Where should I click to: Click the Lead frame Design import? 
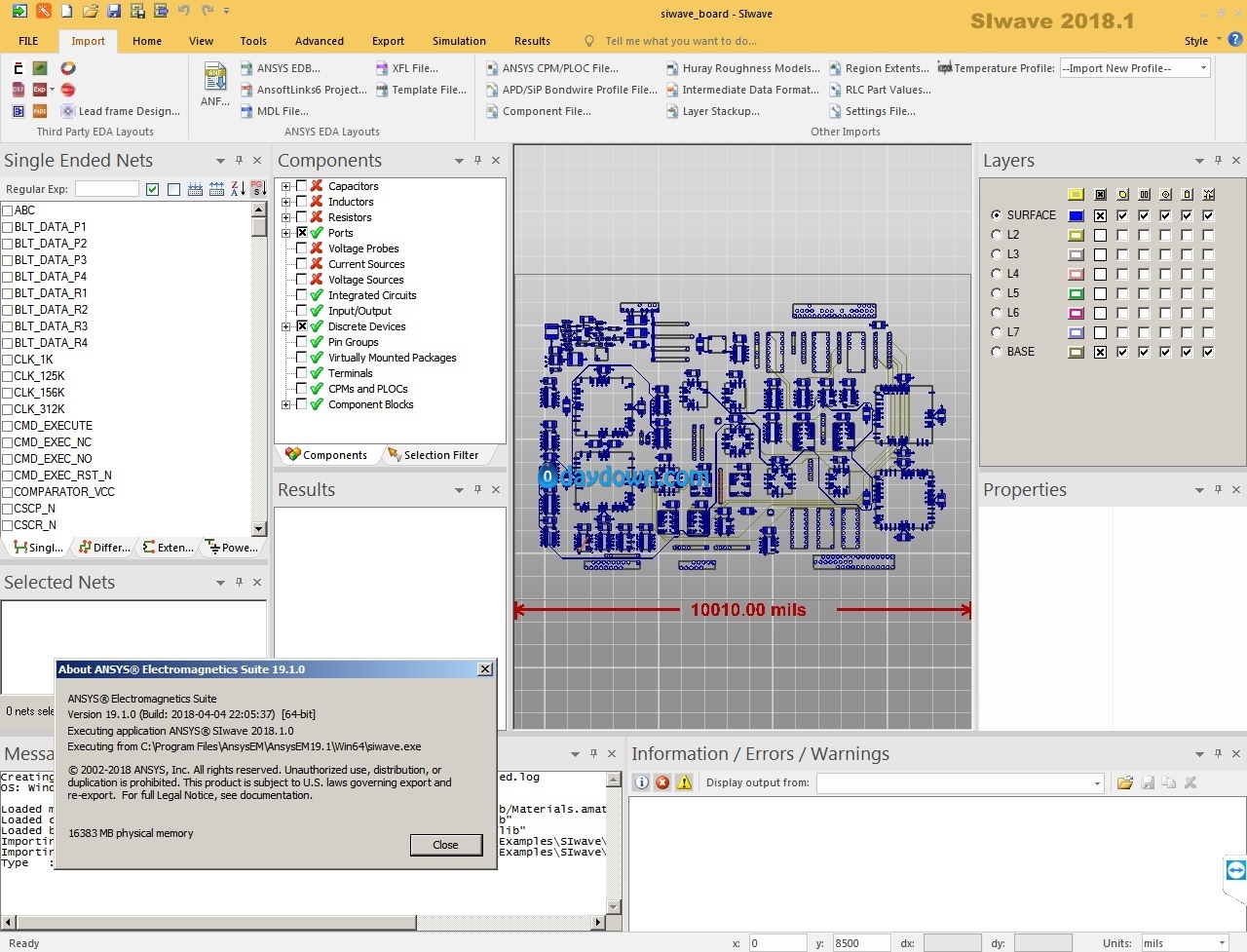click(121, 111)
